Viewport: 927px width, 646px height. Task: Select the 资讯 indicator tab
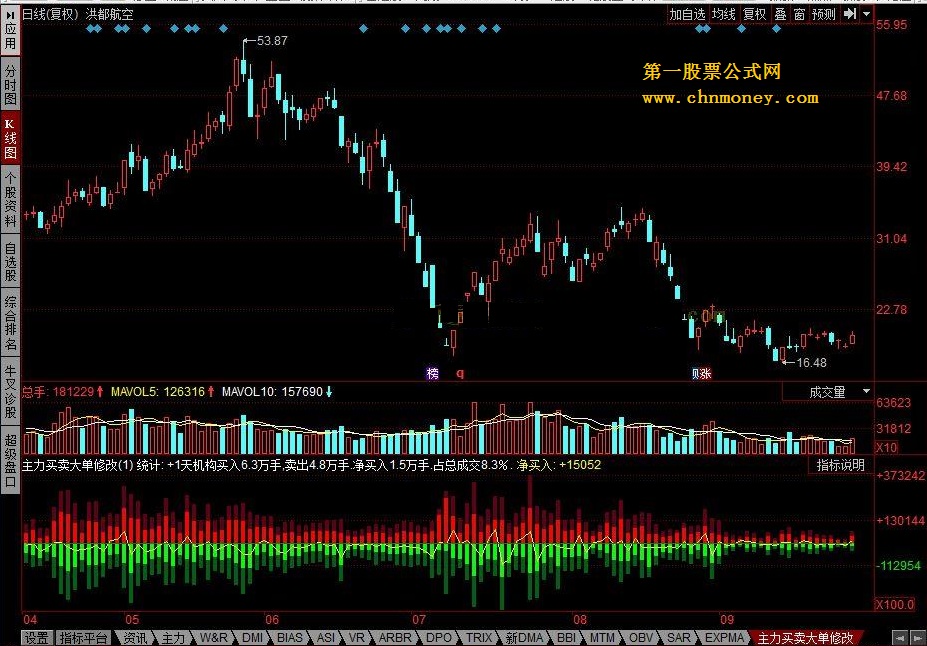pos(135,638)
